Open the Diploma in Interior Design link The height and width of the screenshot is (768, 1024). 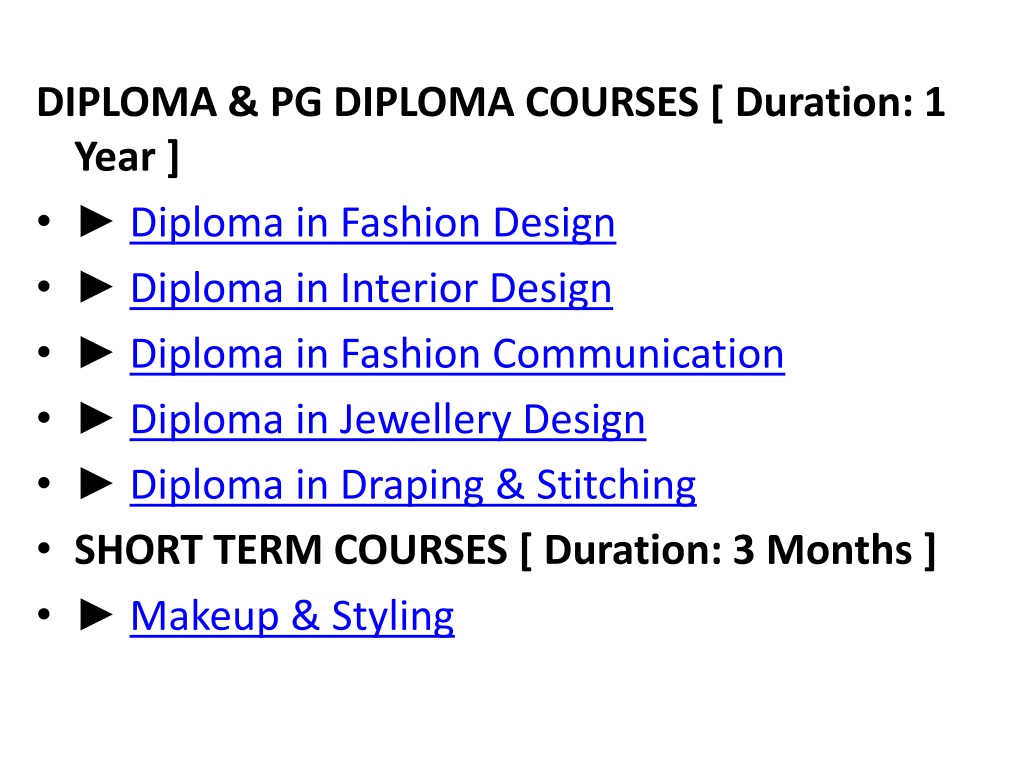(371, 289)
